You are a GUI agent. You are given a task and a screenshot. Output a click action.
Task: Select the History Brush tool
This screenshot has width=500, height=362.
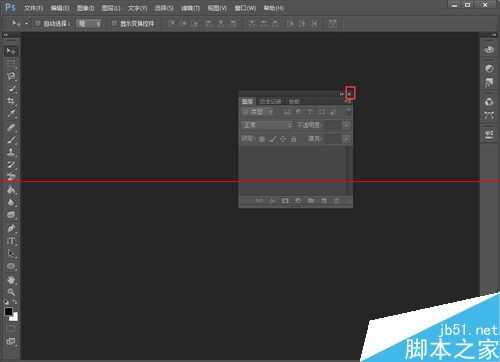point(11,165)
